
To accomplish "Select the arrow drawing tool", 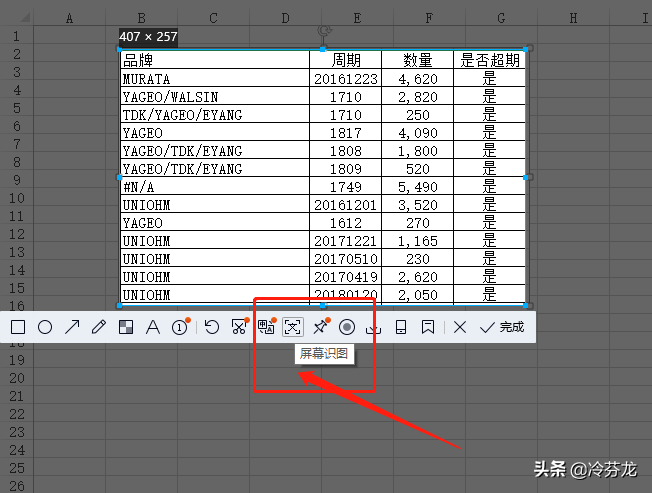I will pos(72,328).
